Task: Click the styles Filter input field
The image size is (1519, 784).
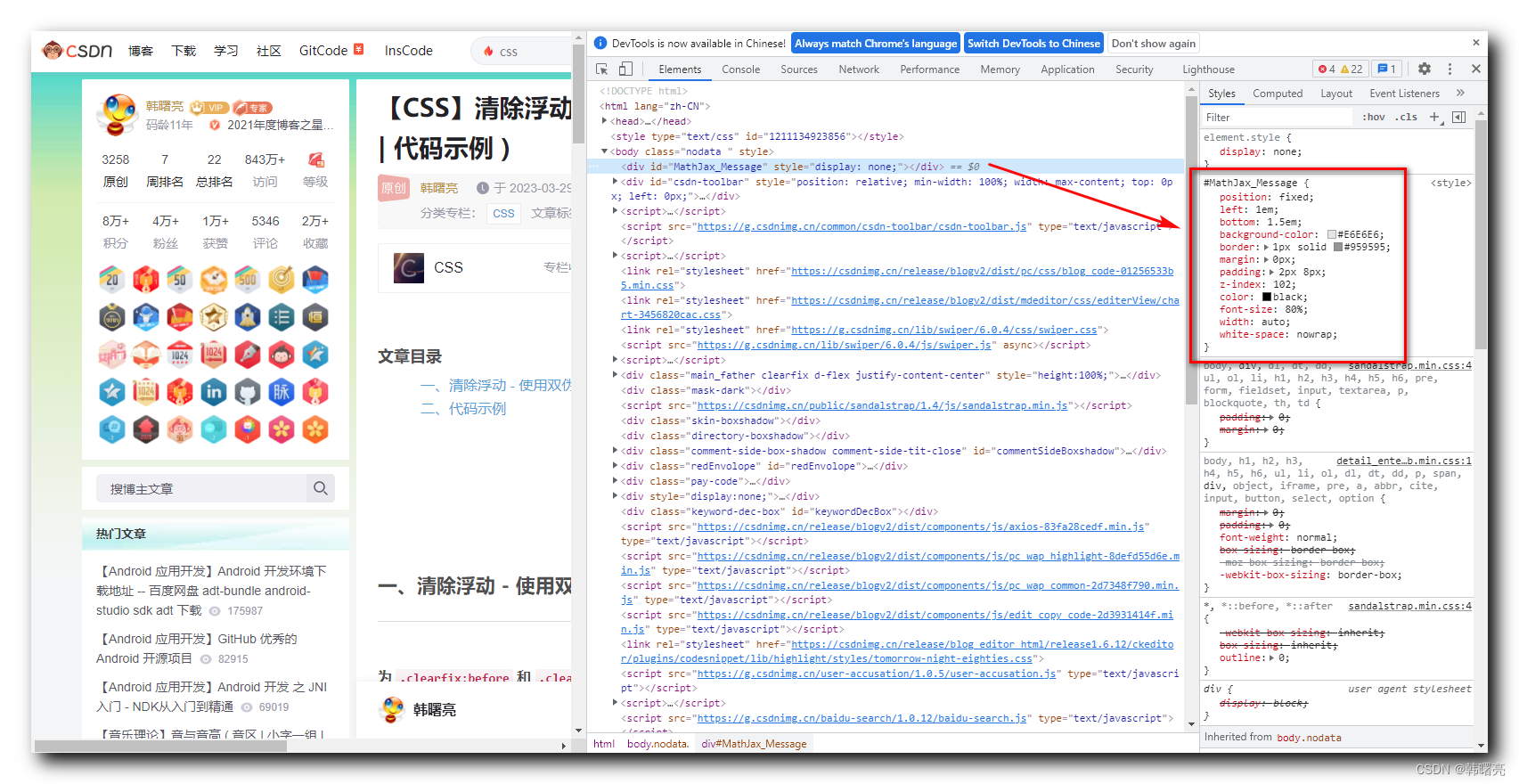Action: tap(1276, 117)
